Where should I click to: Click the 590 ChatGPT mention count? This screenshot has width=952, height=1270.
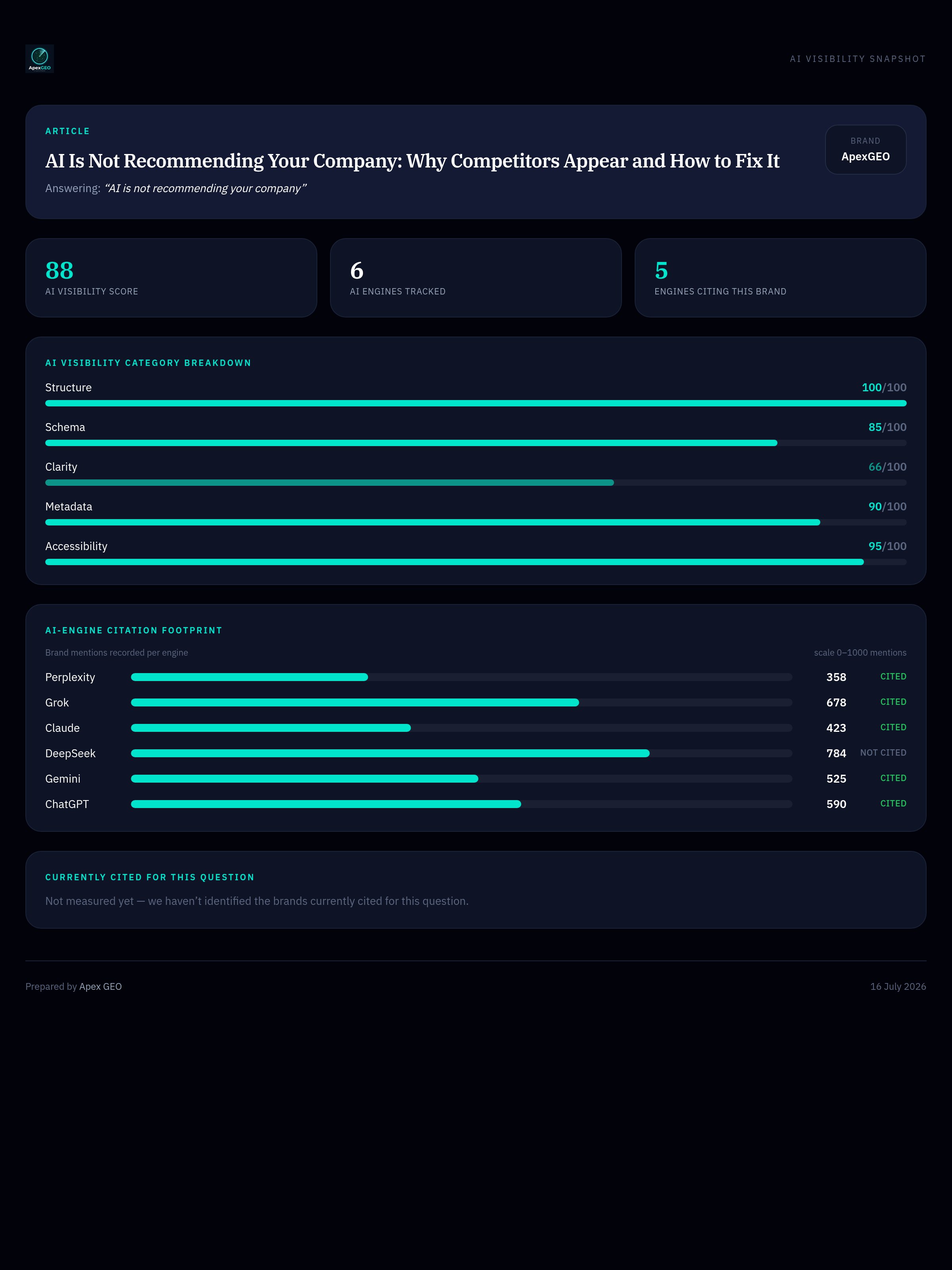pos(836,804)
